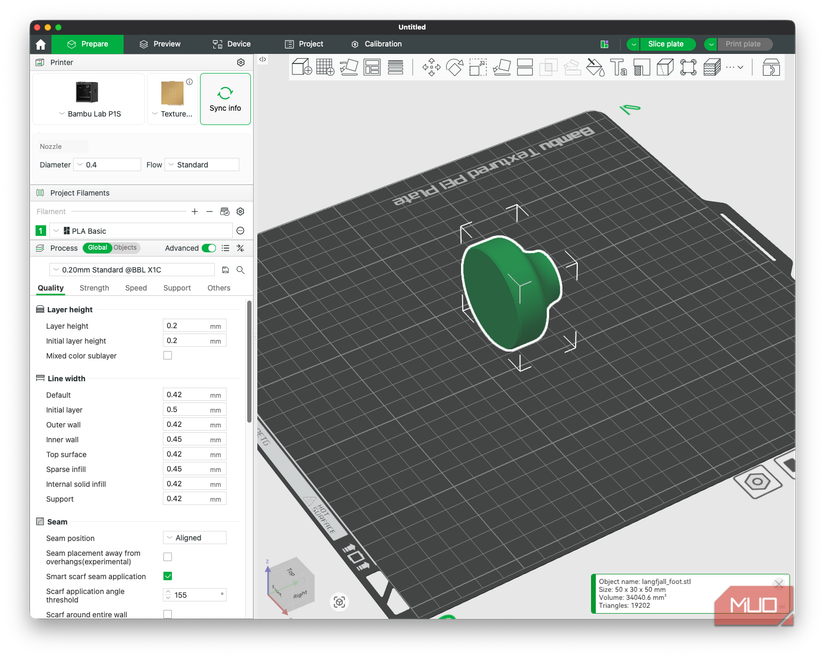Screen dimensions: 825x658
Task: Open the Seam position Aligned dropdown
Action: point(195,538)
